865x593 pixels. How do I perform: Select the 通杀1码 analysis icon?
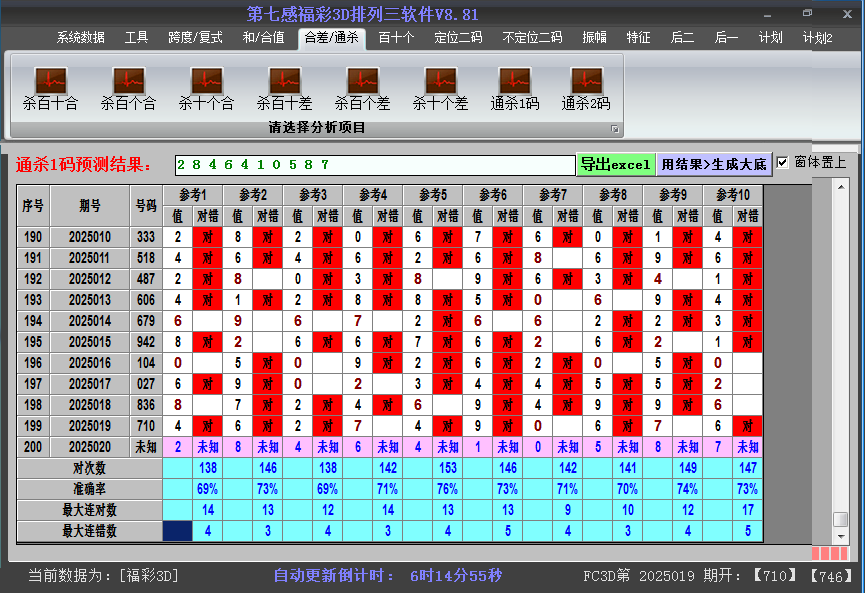[515, 89]
